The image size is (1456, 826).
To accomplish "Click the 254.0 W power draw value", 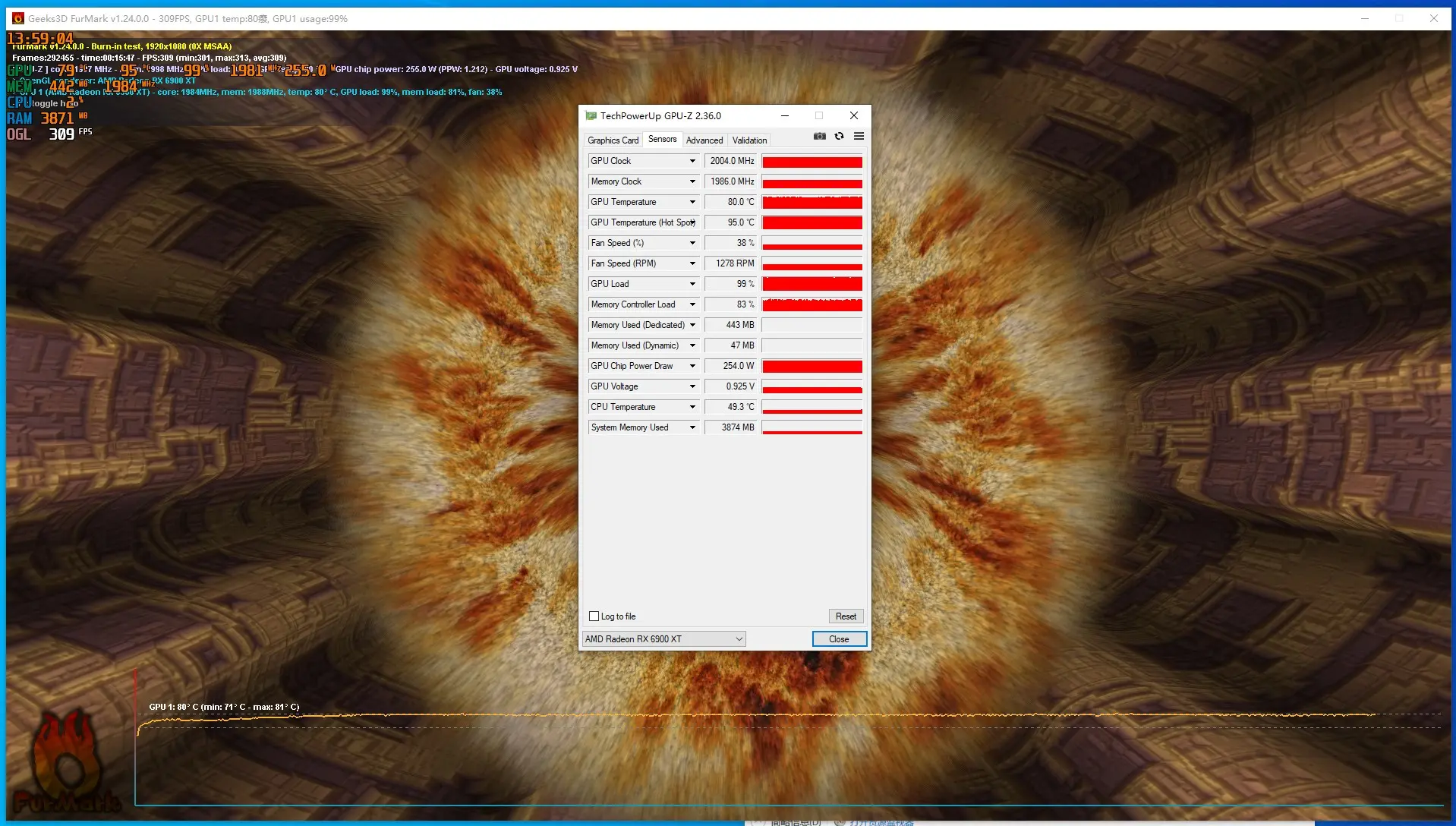I will [x=730, y=366].
